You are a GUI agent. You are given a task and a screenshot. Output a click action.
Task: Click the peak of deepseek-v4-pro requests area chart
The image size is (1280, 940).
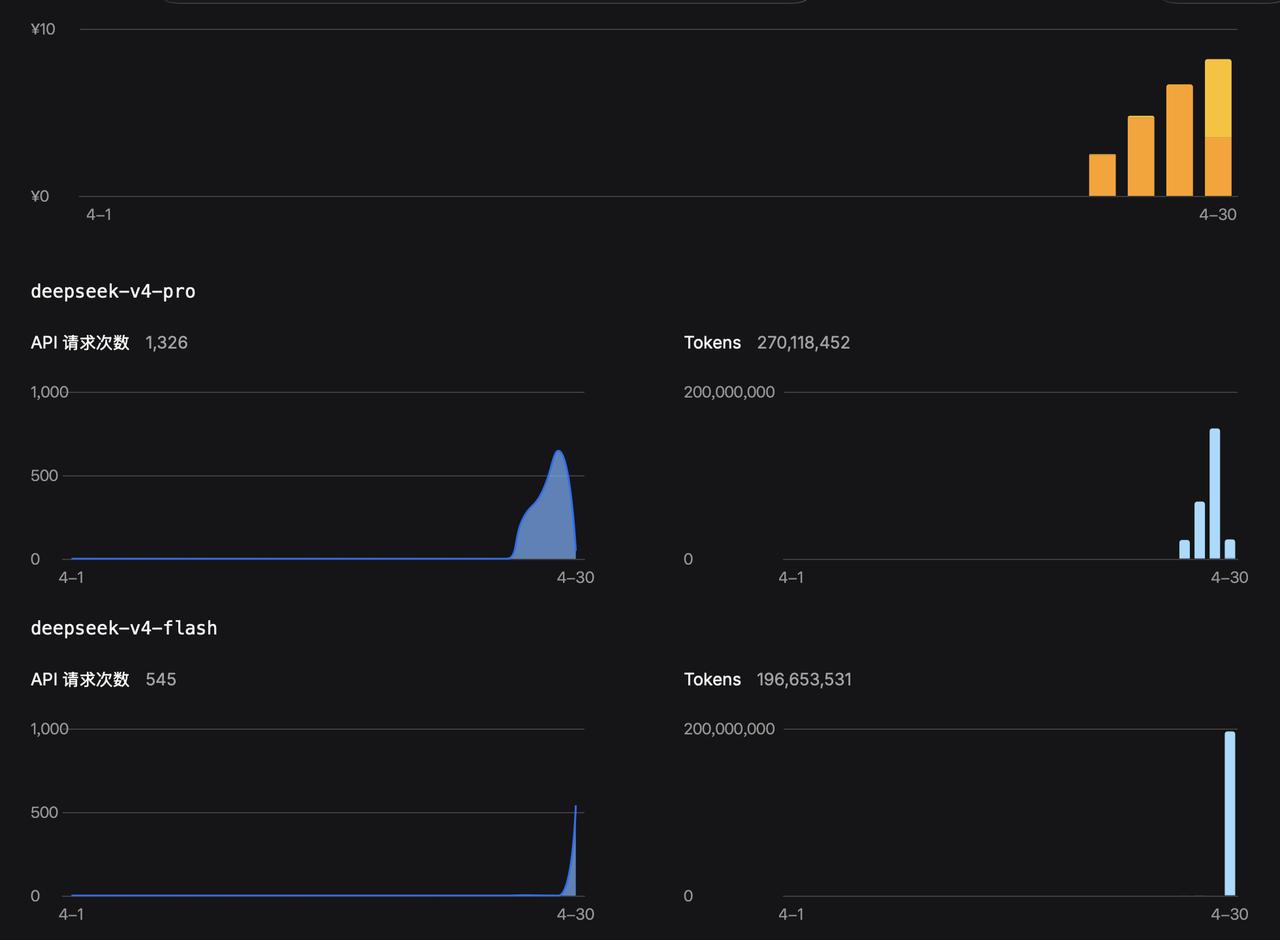point(559,452)
